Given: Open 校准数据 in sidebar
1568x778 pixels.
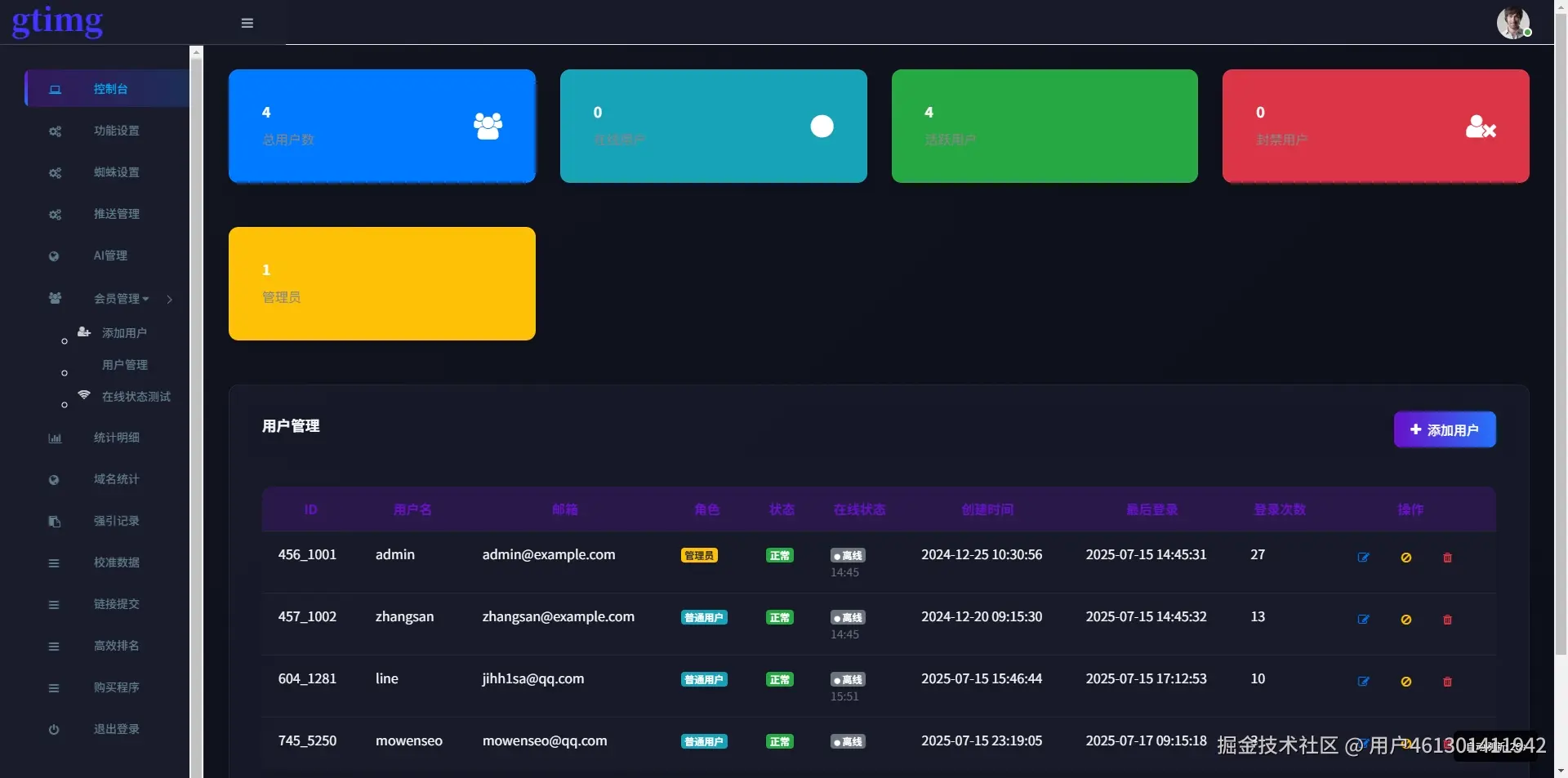Looking at the screenshot, I should (116, 562).
